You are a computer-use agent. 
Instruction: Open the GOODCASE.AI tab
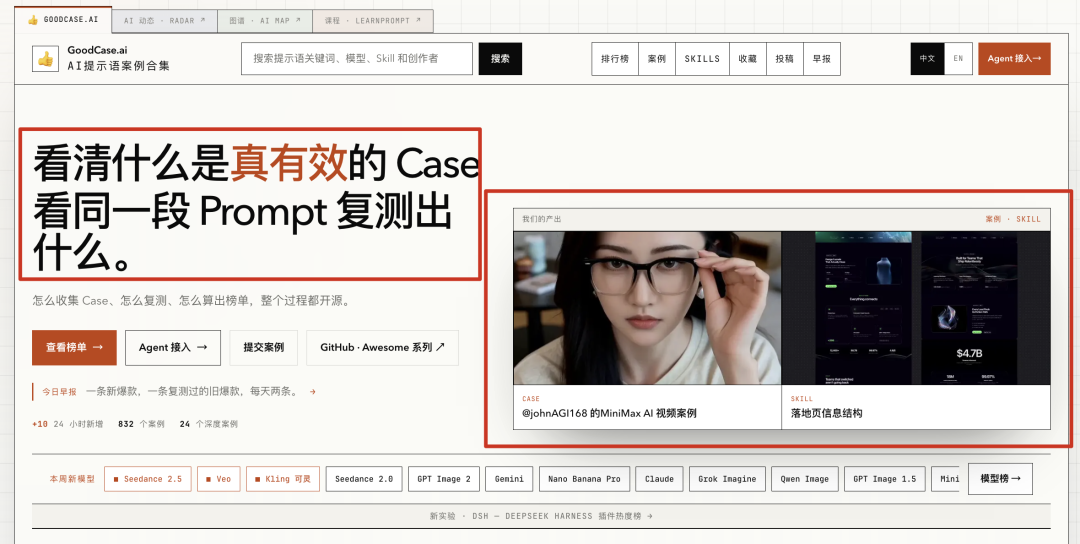[x=63, y=20]
